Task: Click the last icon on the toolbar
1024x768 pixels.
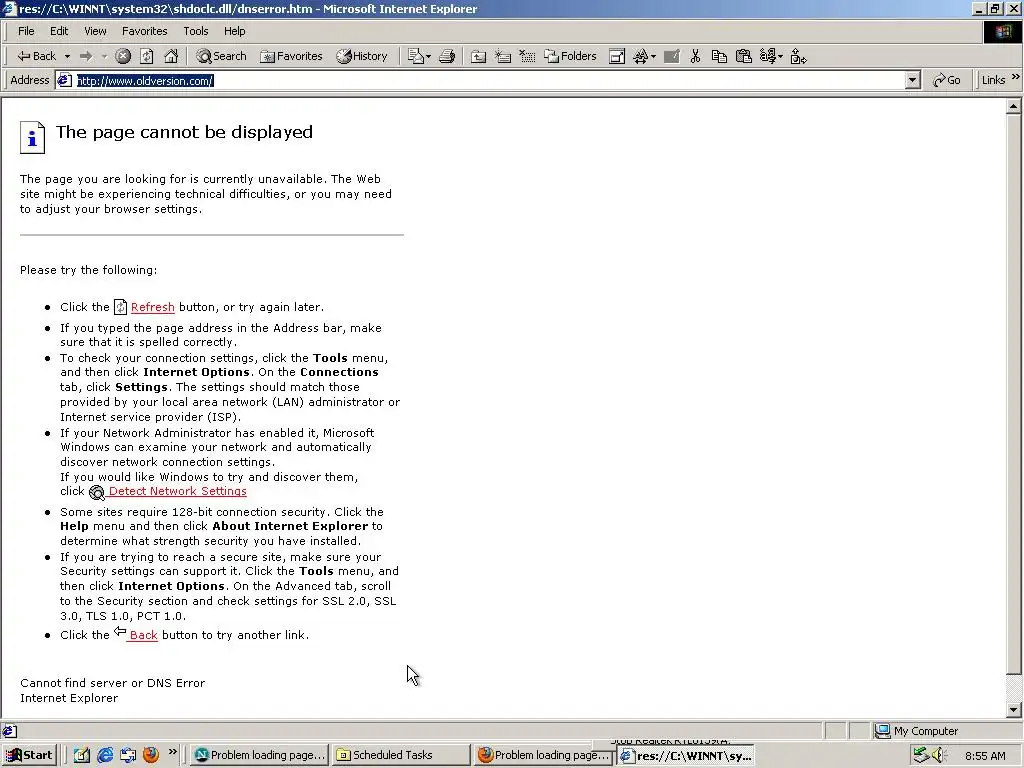Action: point(798,56)
